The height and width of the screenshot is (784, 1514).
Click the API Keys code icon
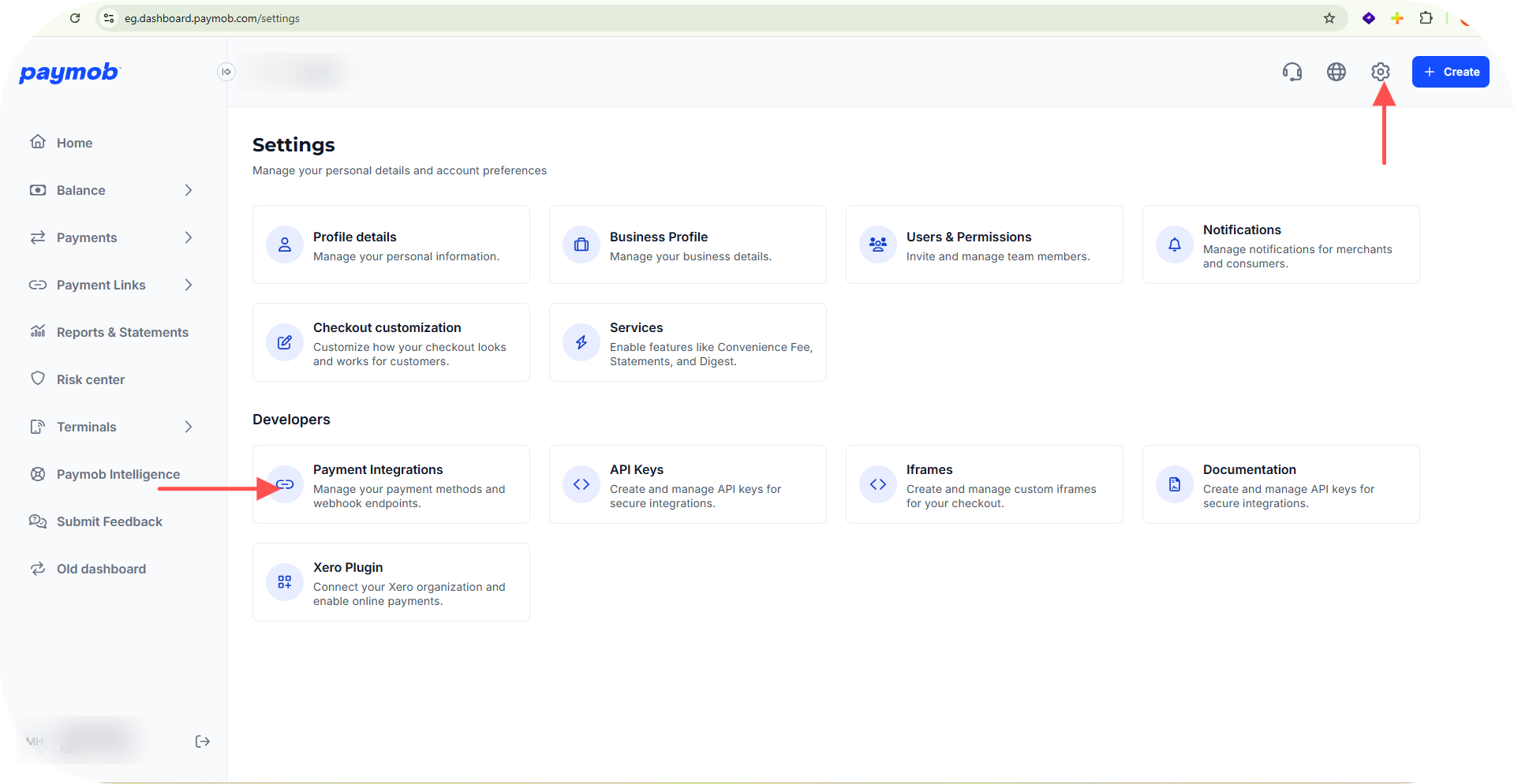(581, 484)
